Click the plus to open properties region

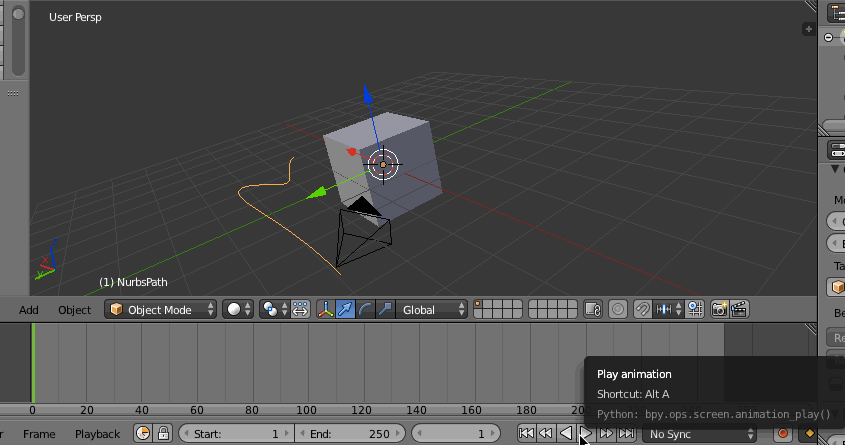point(808,29)
